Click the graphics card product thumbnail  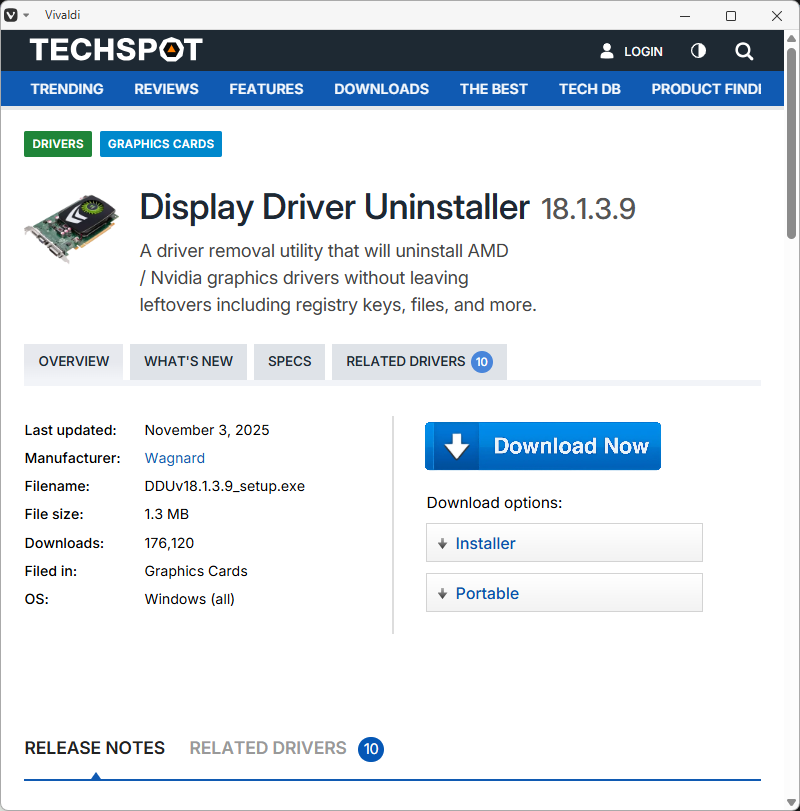tap(71, 229)
